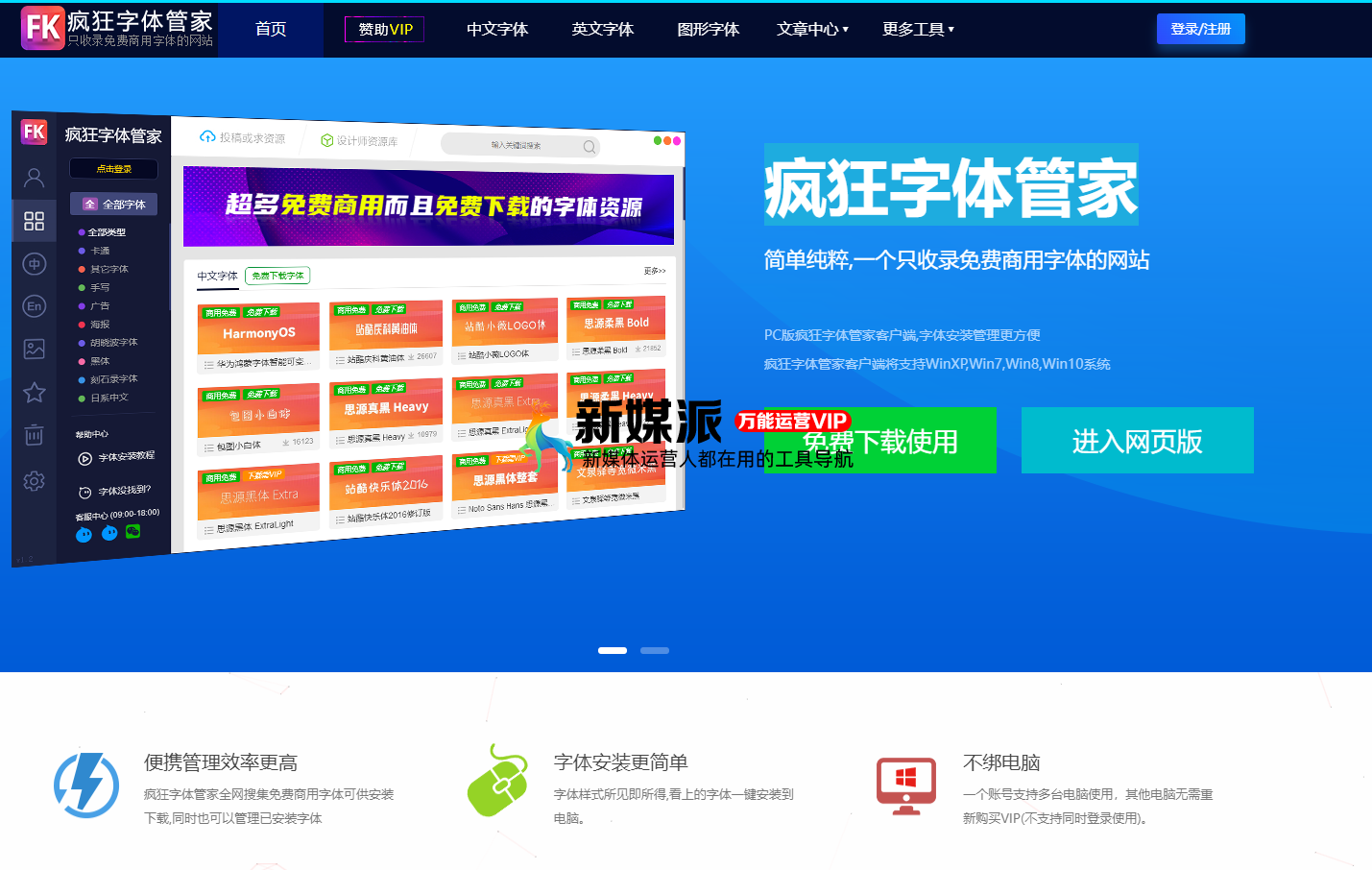The height and width of the screenshot is (870, 1372).
Task: Open the 首页 navigation item
Action: [271, 30]
